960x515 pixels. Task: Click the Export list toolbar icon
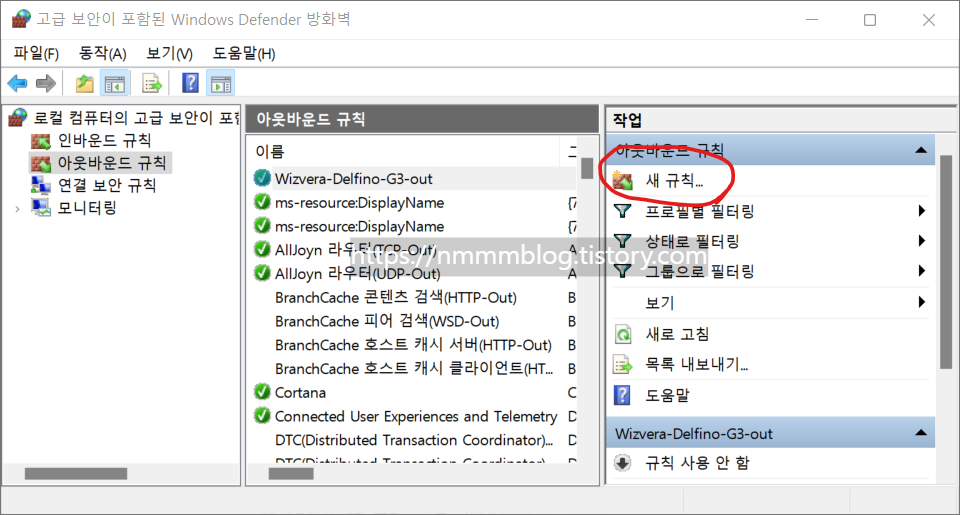151,83
